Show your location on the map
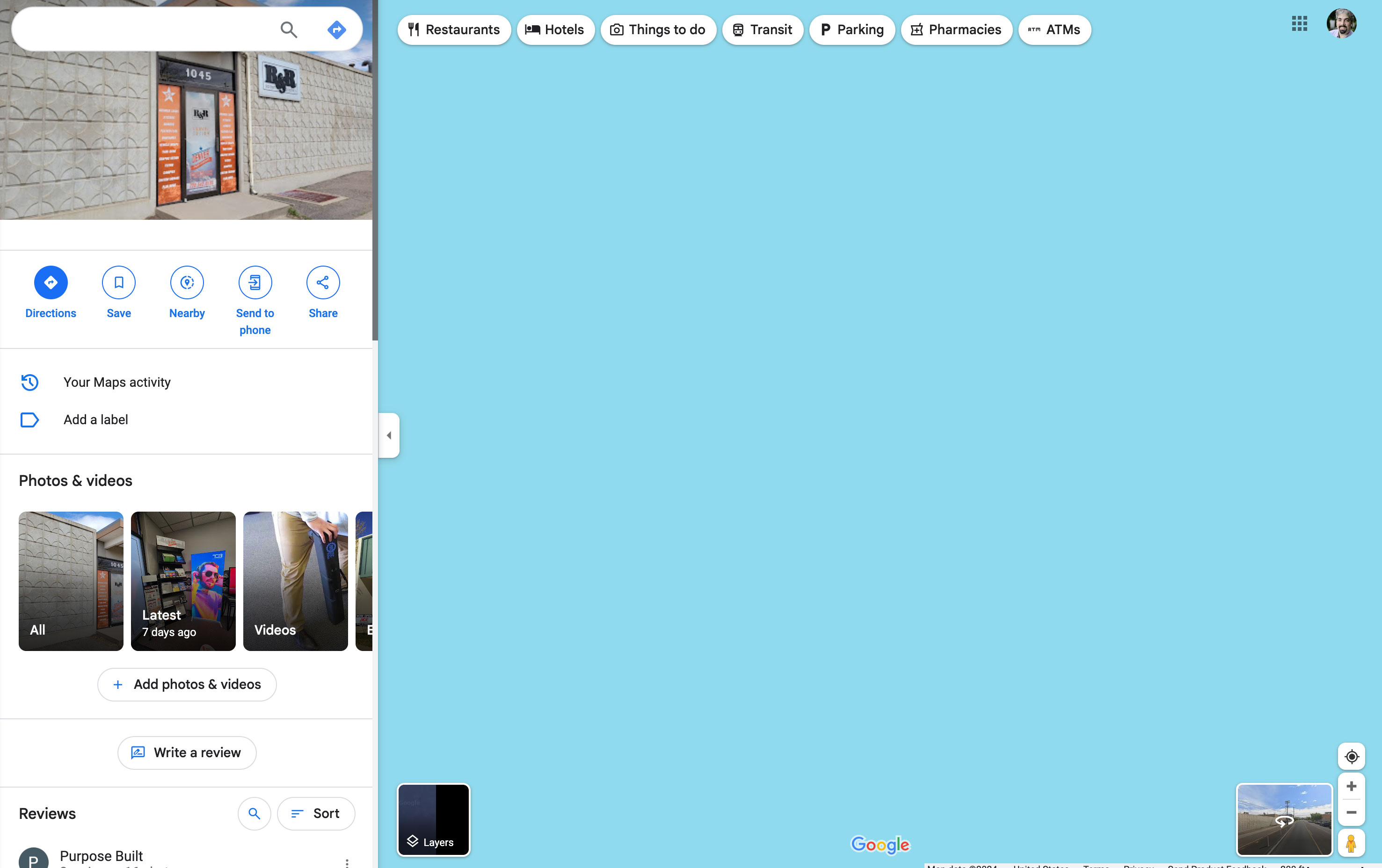Viewport: 1382px width, 868px height. click(1352, 757)
